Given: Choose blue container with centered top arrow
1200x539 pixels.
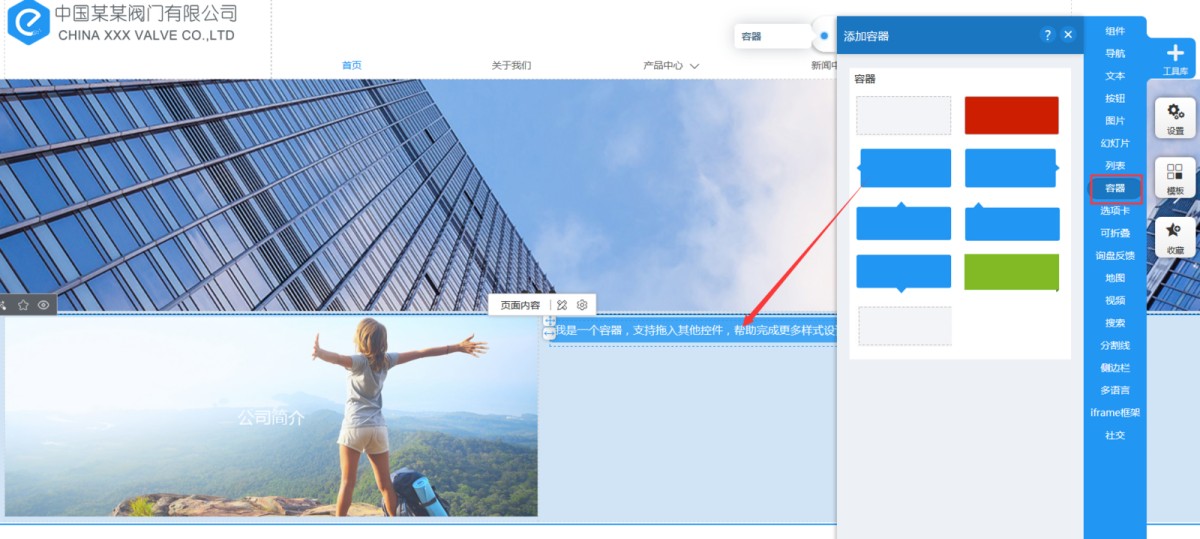Looking at the screenshot, I should (x=903, y=221).
